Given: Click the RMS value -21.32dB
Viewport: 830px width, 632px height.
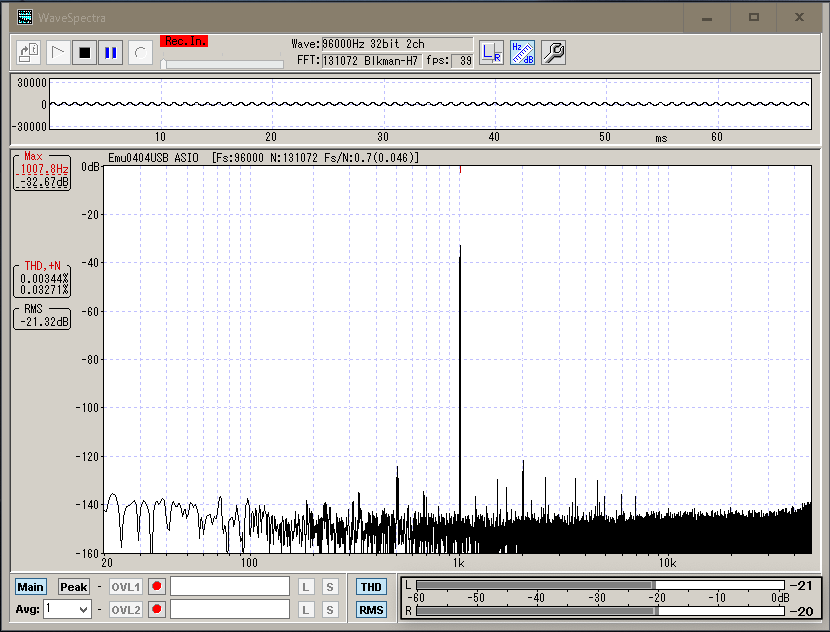Looking at the screenshot, I should click(x=44, y=321).
